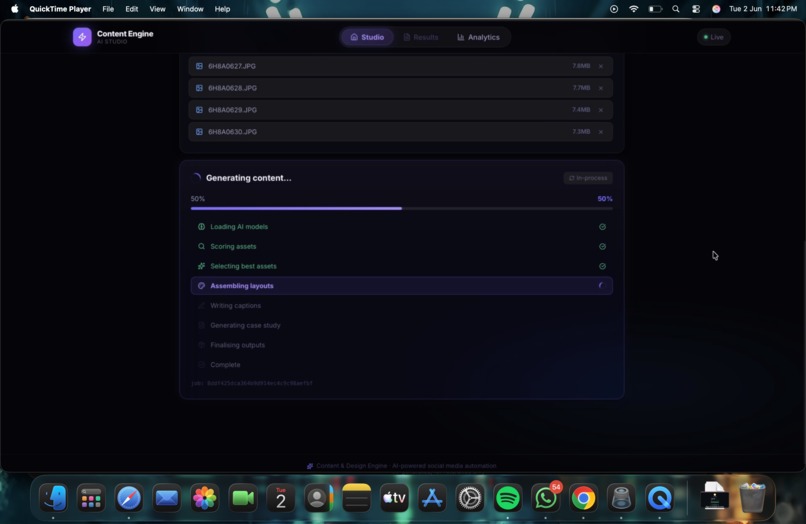
Task: Open the View menu
Action: (x=157, y=9)
